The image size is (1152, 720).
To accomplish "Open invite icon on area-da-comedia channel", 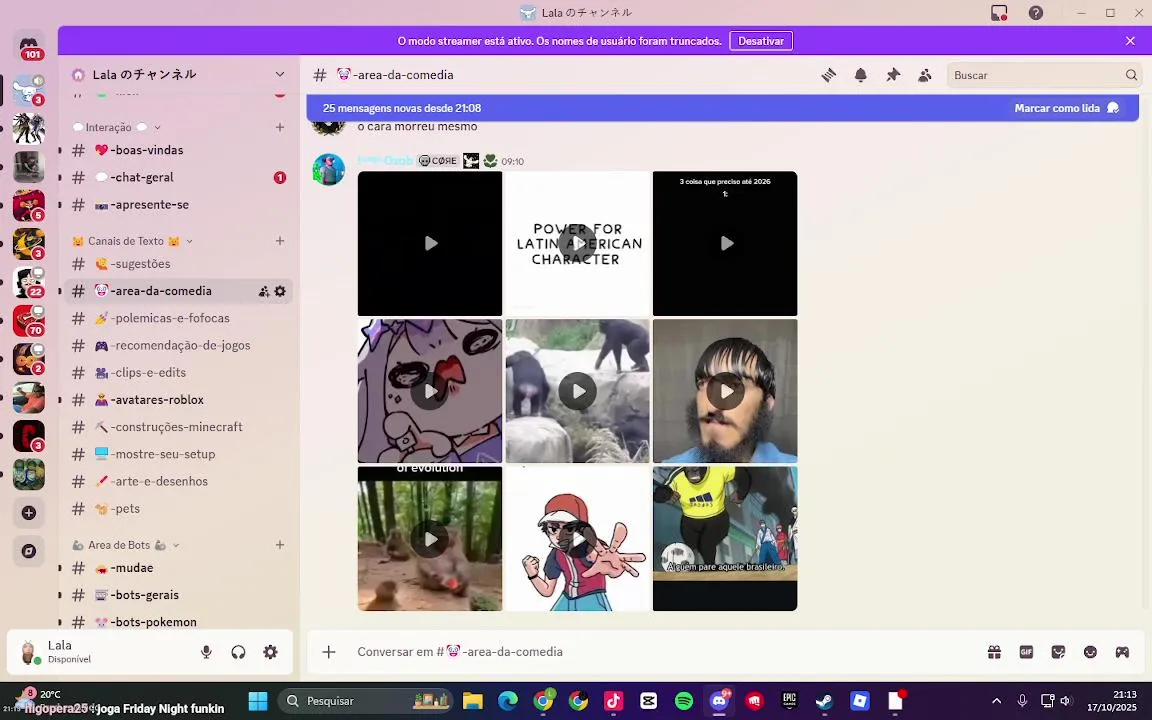I will tap(264, 292).
